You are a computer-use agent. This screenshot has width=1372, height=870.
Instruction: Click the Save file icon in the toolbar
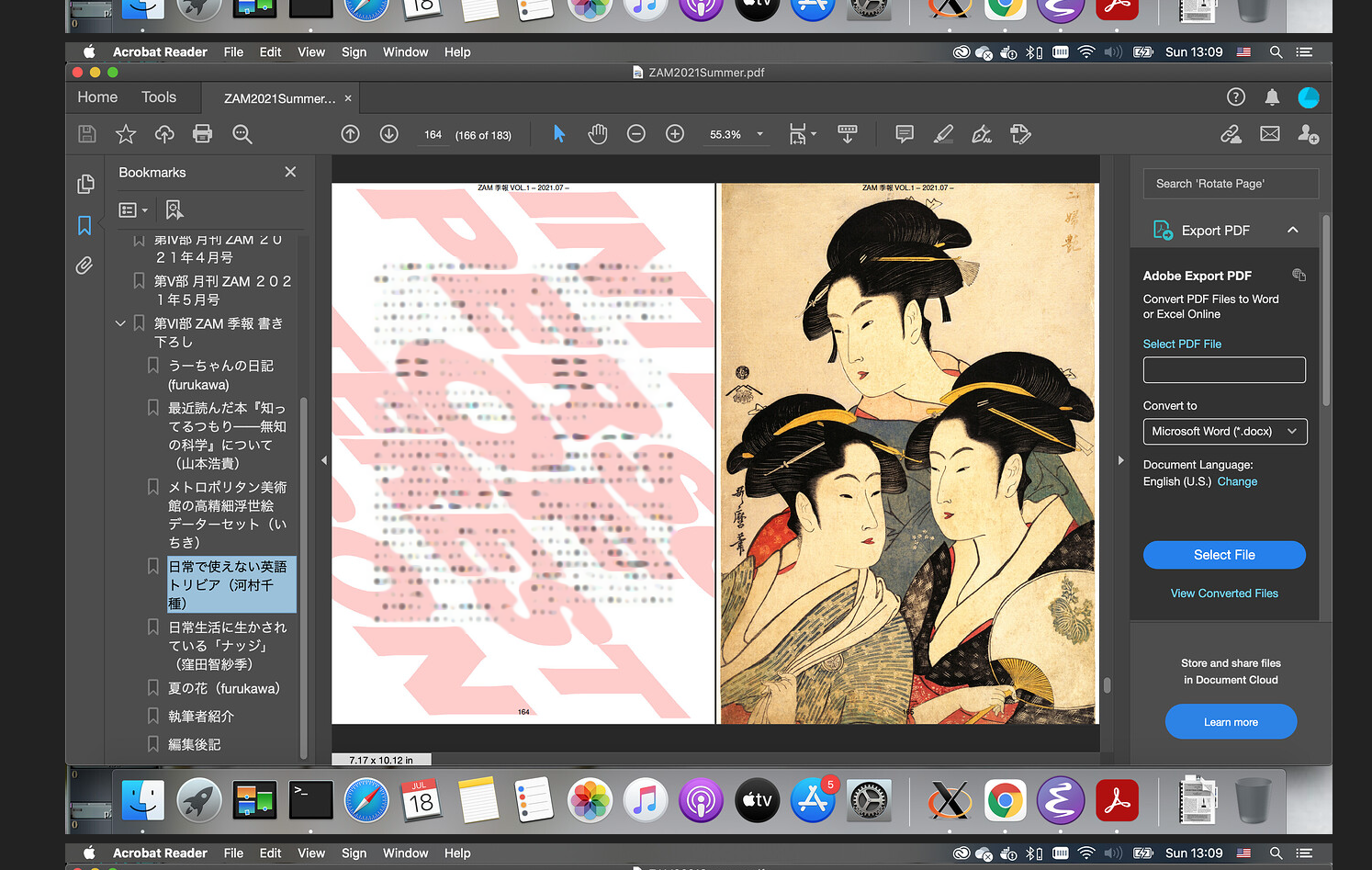click(87, 134)
